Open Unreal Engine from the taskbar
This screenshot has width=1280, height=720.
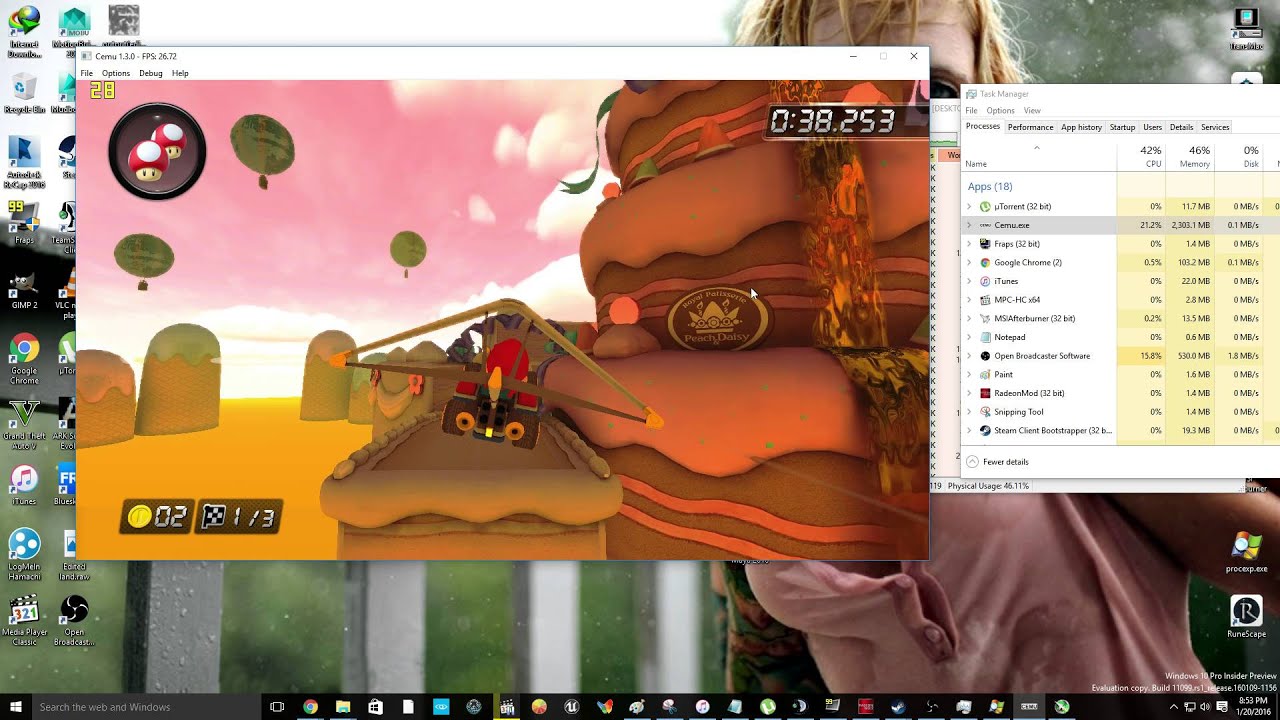571,706
